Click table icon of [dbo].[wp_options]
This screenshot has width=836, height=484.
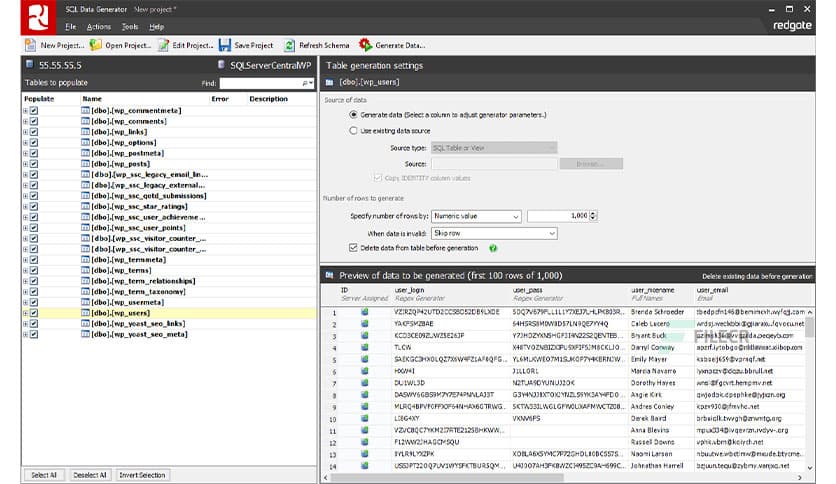pyautogui.click(x=85, y=142)
